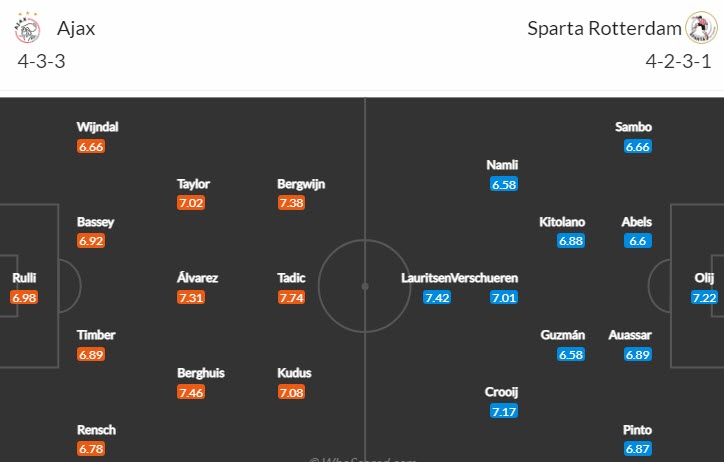The width and height of the screenshot is (724, 462).
Task: Click the Ajax club crest icon
Action: pyautogui.click(x=27, y=28)
